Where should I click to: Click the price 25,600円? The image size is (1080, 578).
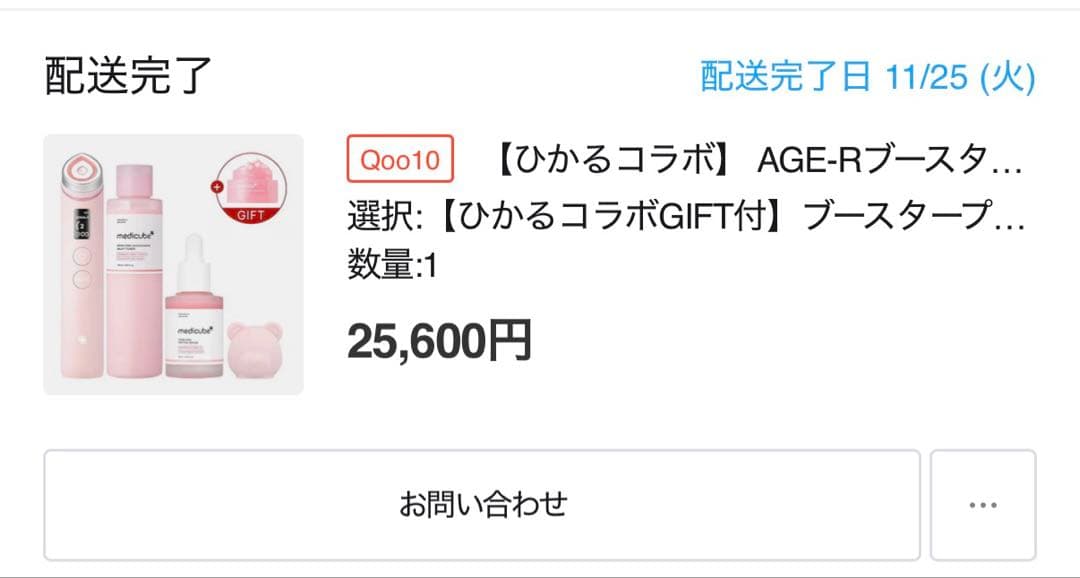click(440, 340)
